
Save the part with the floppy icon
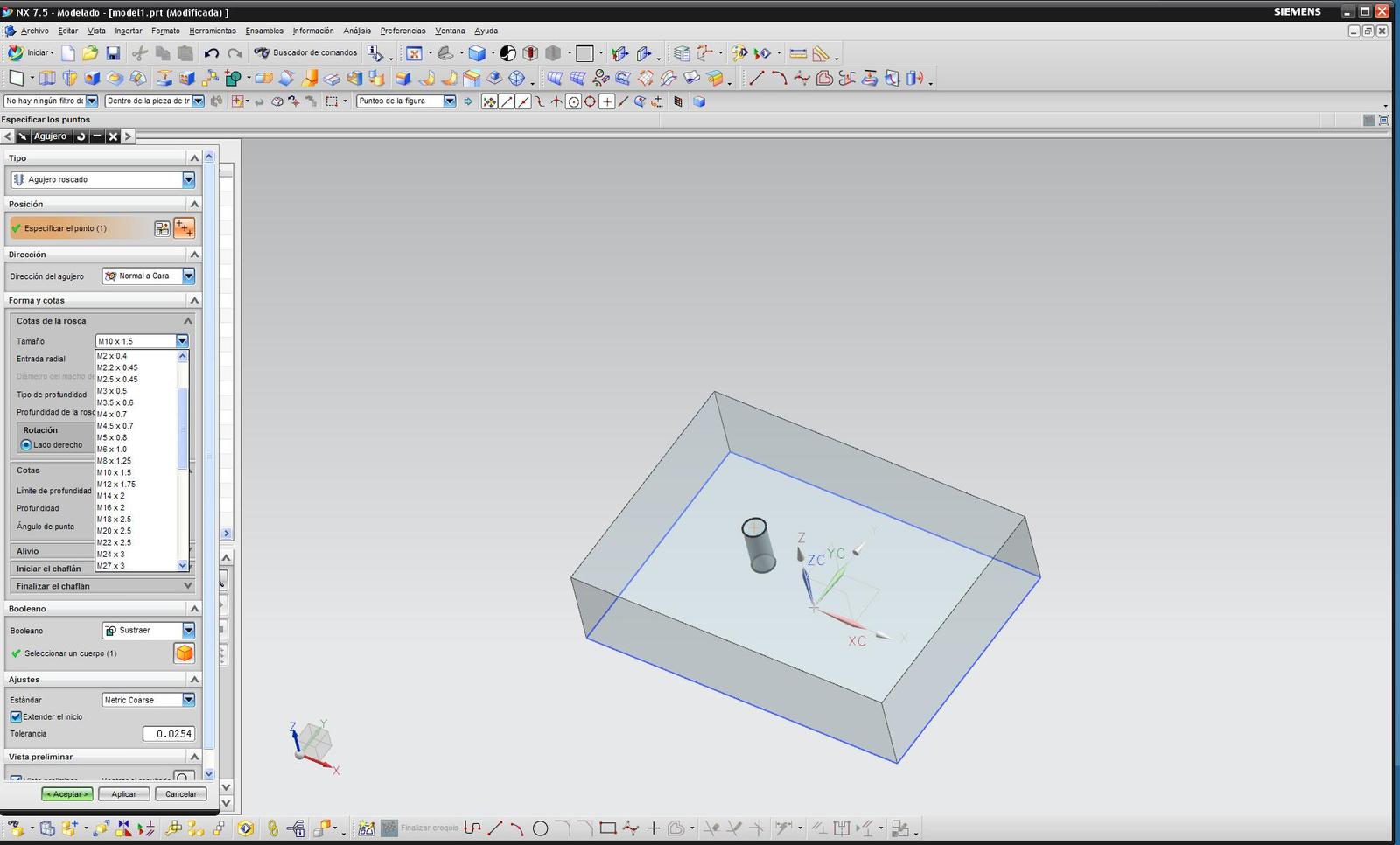[113, 53]
